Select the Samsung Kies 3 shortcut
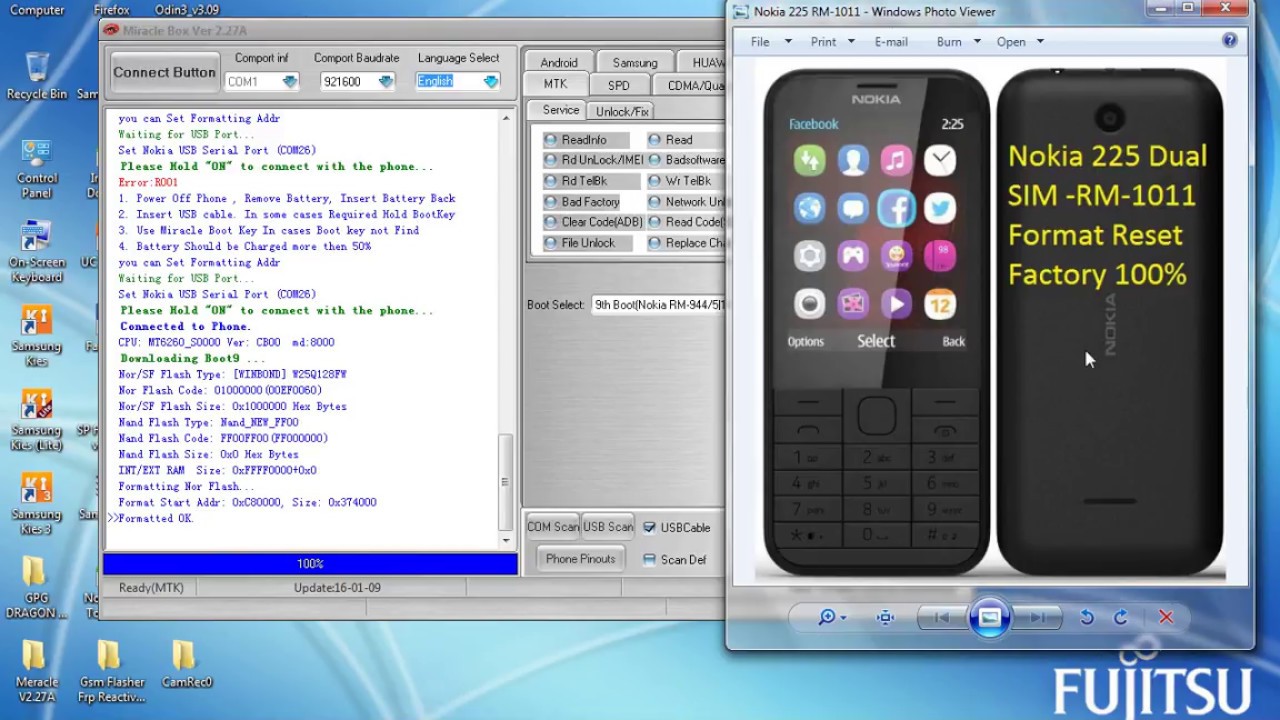The height and width of the screenshot is (720, 1280). [36, 504]
